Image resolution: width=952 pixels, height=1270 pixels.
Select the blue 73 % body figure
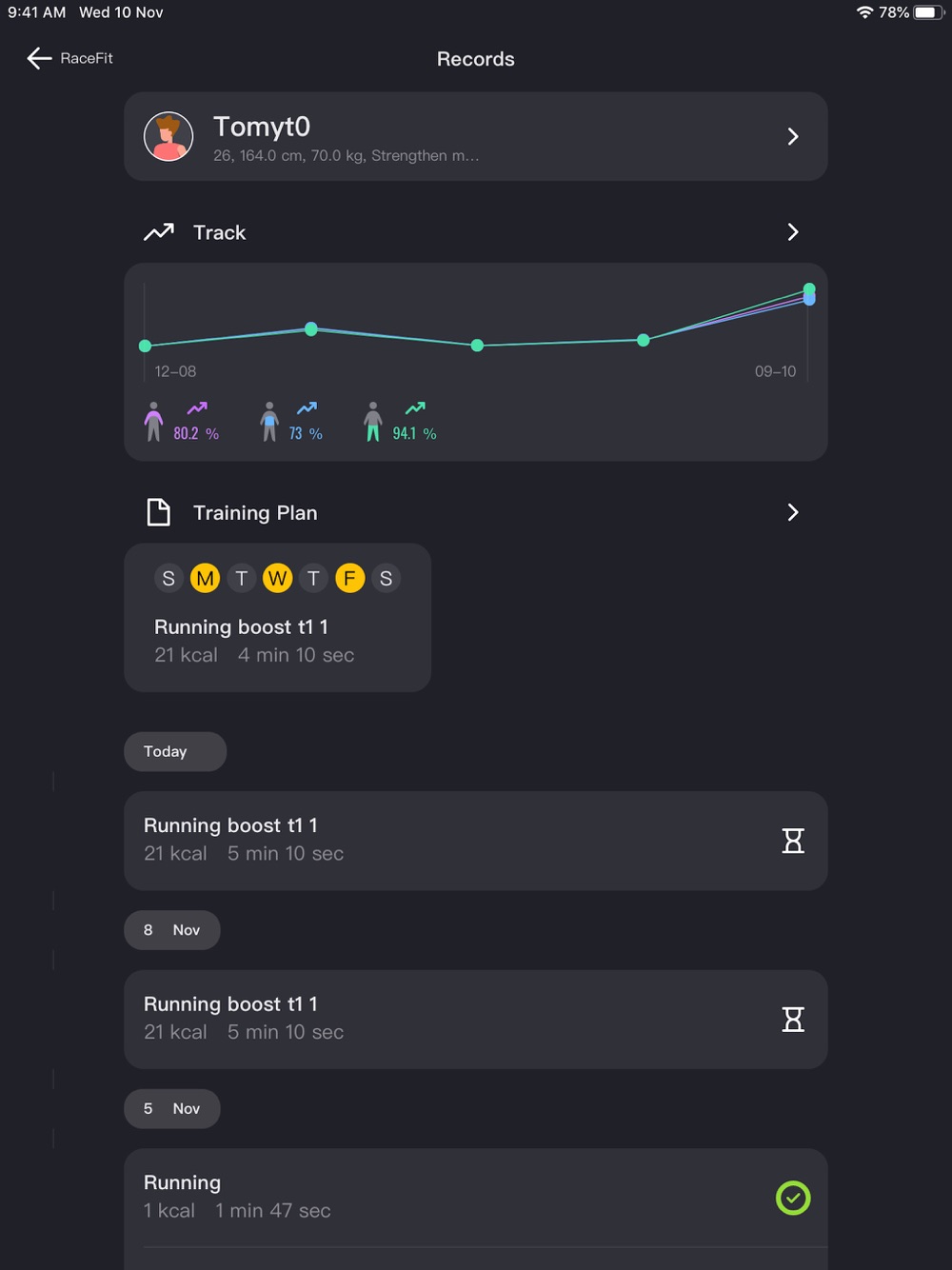tap(269, 422)
